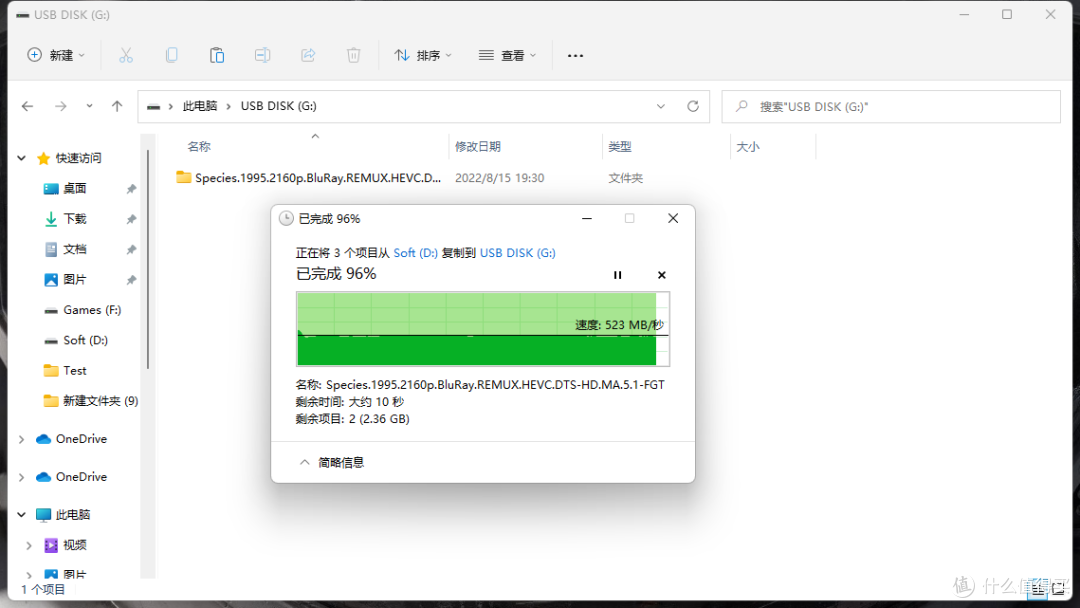This screenshot has width=1080, height=608.
Task: Go forward with the right arrow
Action: (61, 106)
